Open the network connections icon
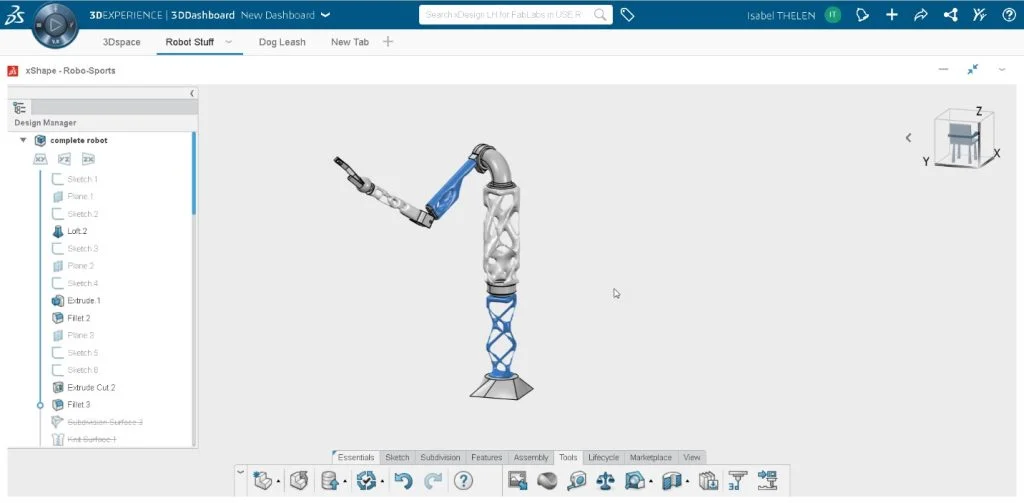The width and height of the screenshot is (1024, 503). [x=950, y=15]
